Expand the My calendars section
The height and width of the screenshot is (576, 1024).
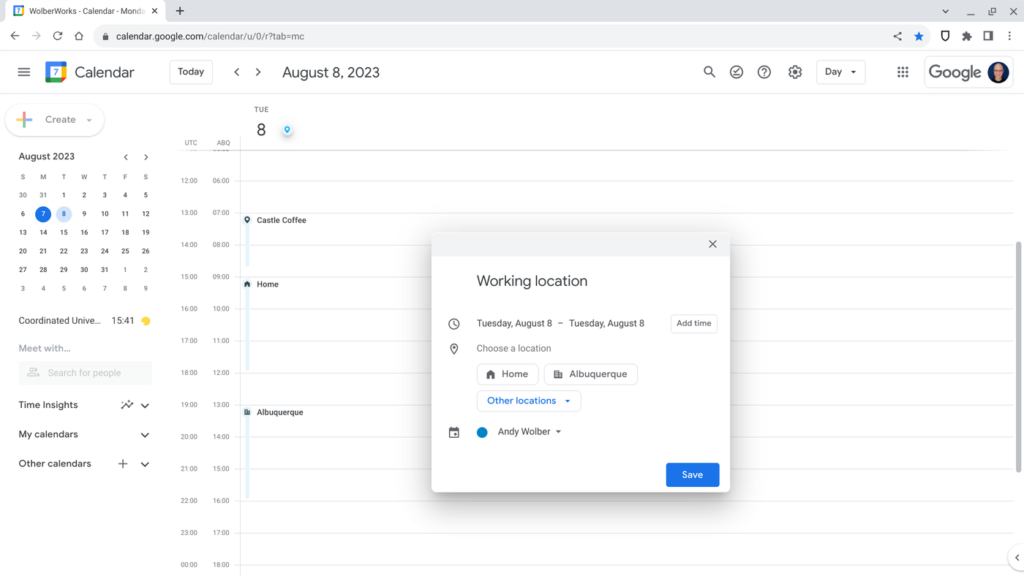tap(145, 435)
